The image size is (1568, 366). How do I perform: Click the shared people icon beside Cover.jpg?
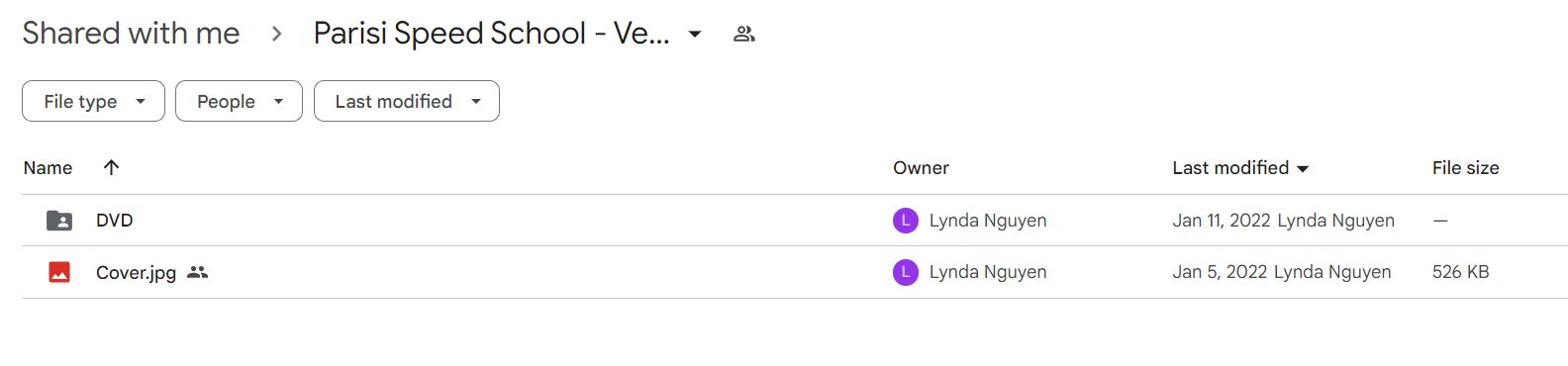(198, 272)
